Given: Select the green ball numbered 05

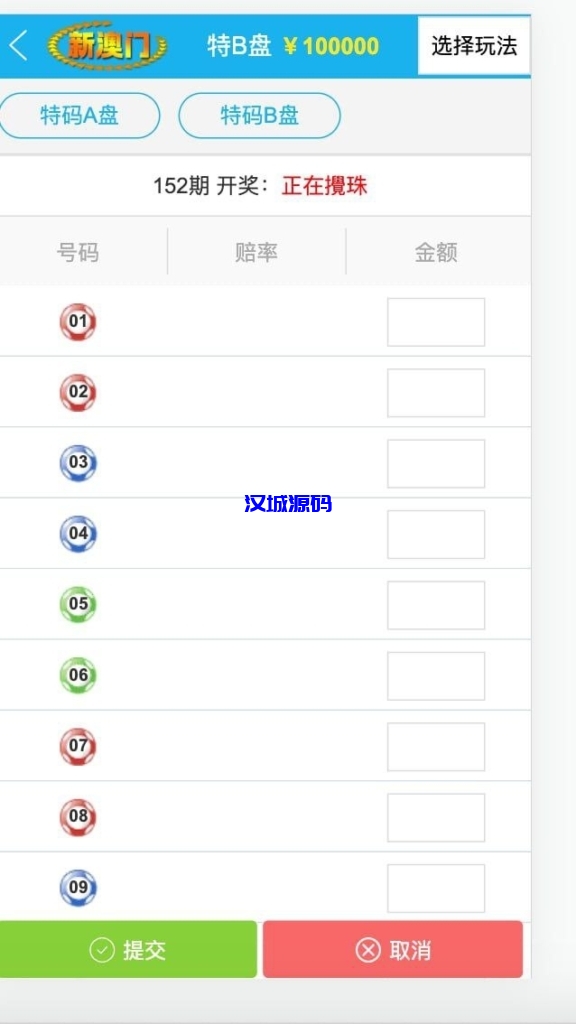Looking at the screenshot, I should [79, 604].
